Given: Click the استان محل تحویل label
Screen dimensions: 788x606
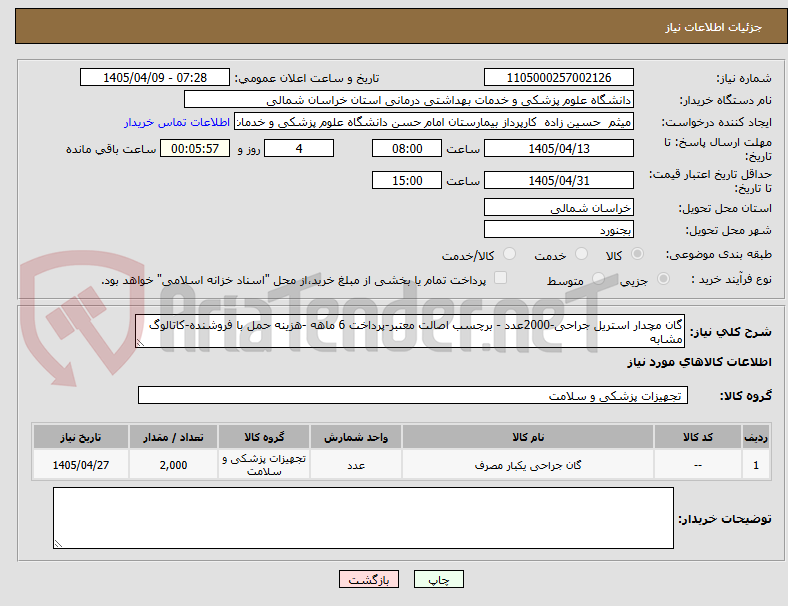Looking at the screenshot, I should click(x=725, y=208).
